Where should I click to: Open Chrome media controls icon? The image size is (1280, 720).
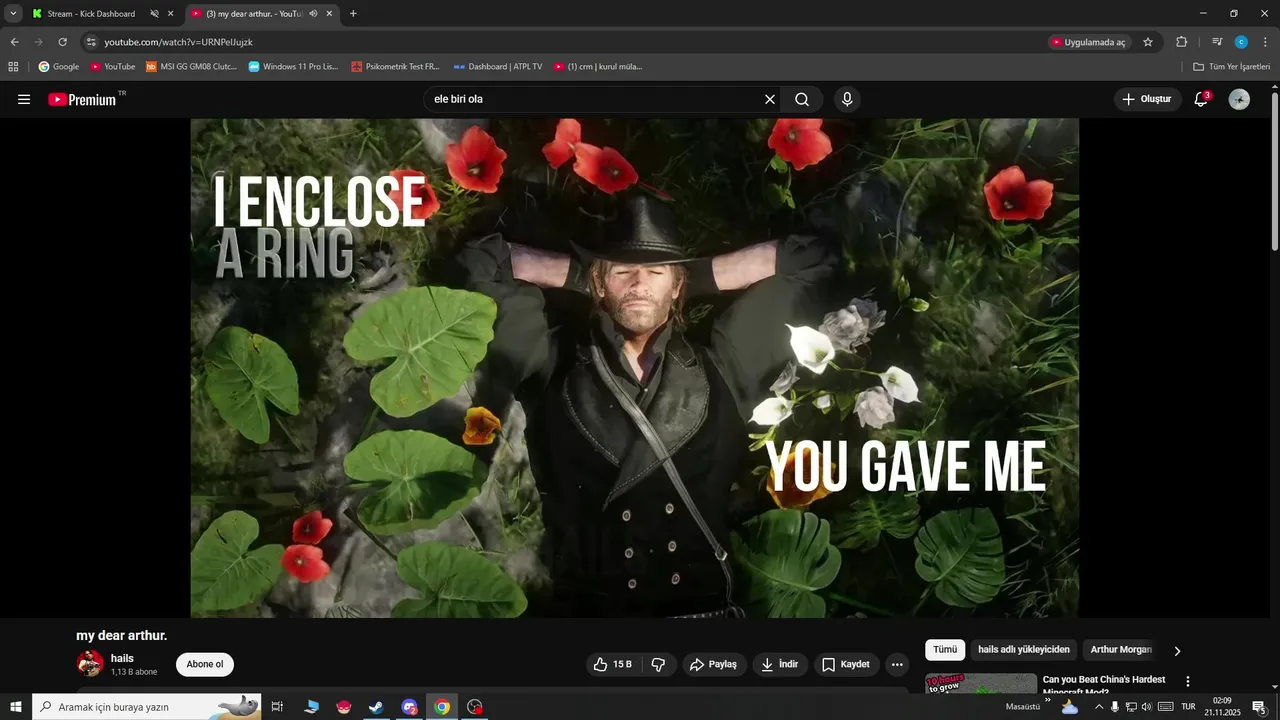pos(1217,42)
